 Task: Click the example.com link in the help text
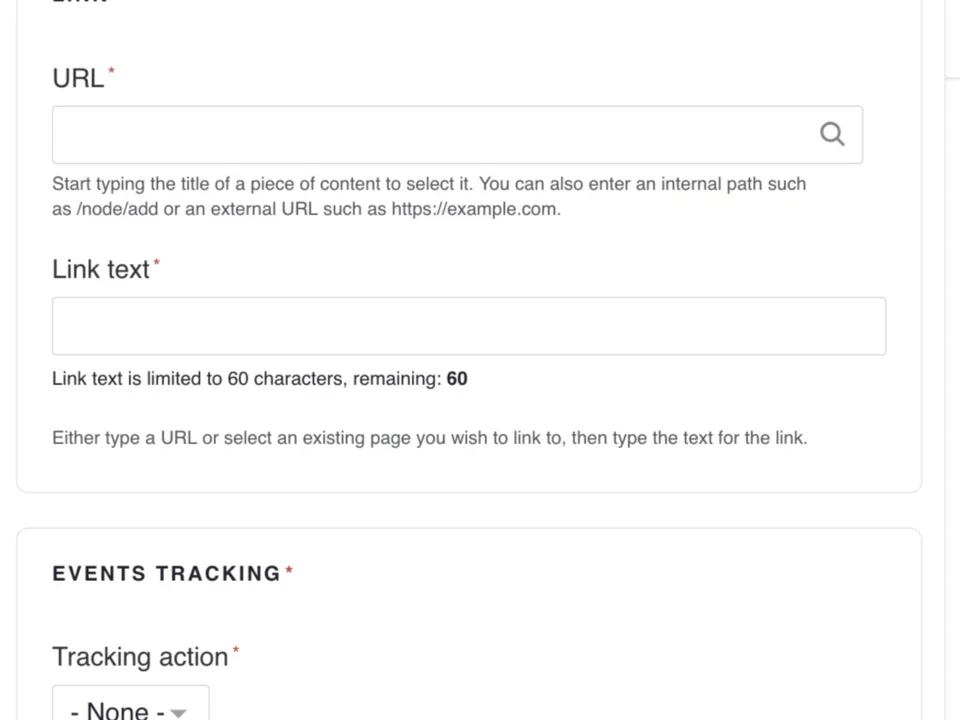[474, 209]
